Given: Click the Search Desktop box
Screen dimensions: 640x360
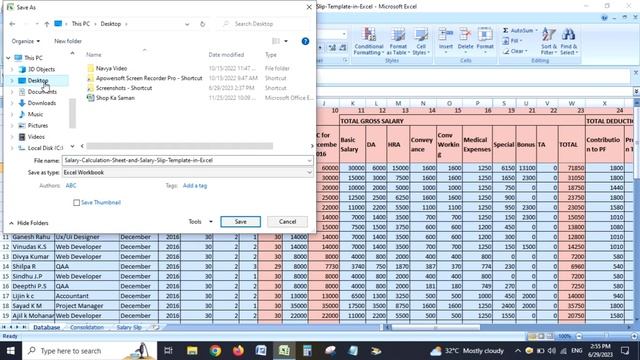Looking at the screenshot, I should click(264, 24).
